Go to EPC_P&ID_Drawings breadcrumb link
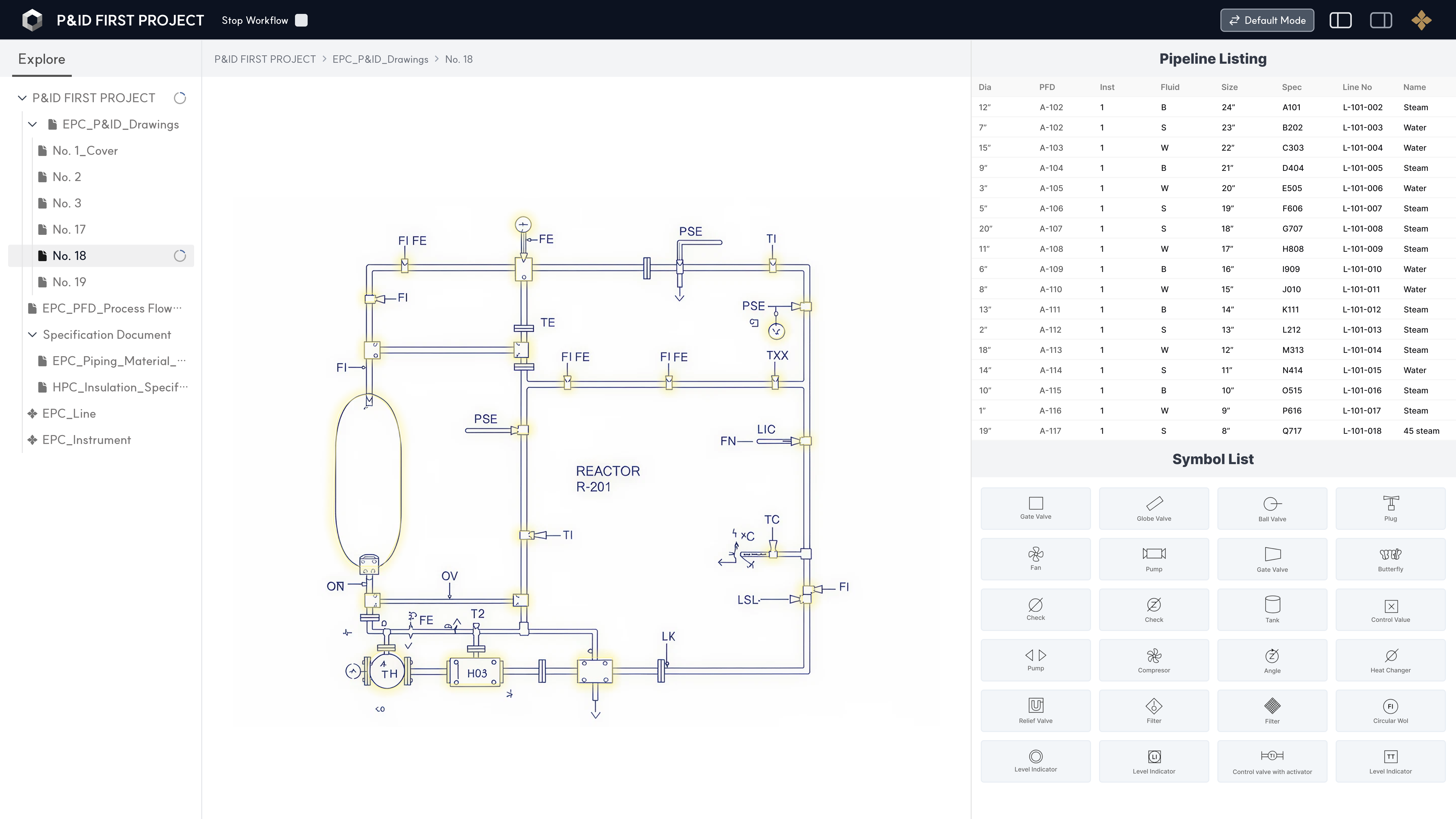 380,59
